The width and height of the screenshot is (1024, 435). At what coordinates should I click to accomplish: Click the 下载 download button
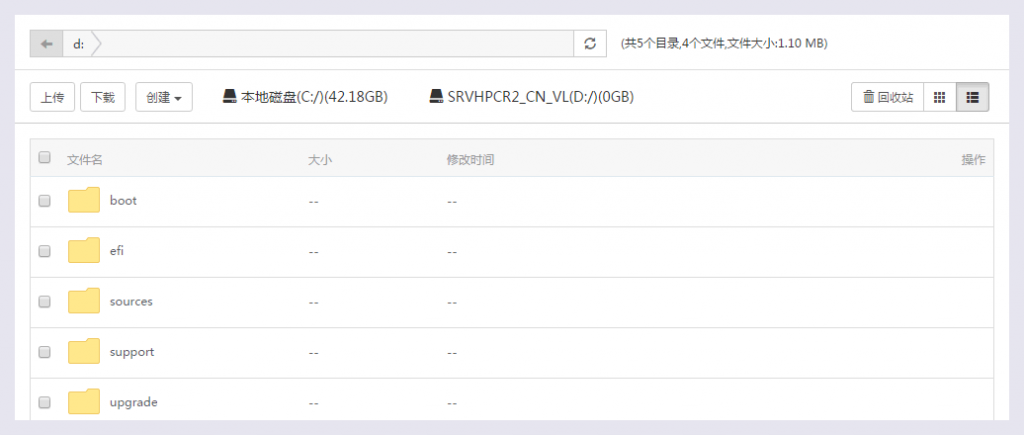[103, 97]
